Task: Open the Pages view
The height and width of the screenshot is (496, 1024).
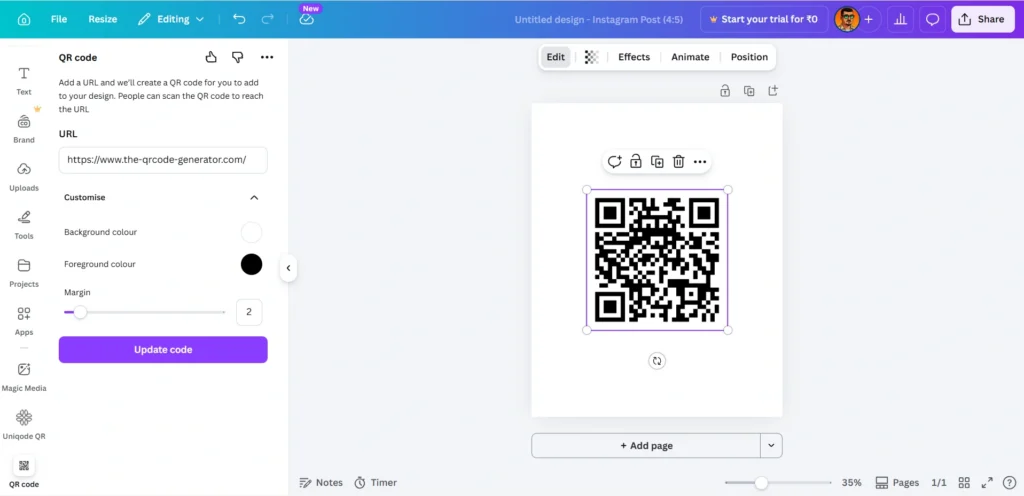Action: click(897, 483)
